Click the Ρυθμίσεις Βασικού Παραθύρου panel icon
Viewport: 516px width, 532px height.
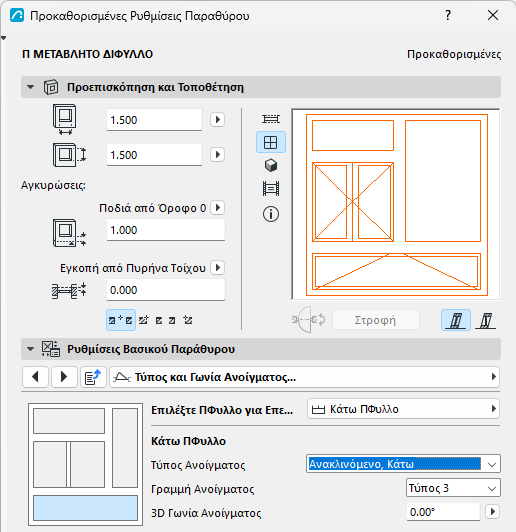(51, 349)
